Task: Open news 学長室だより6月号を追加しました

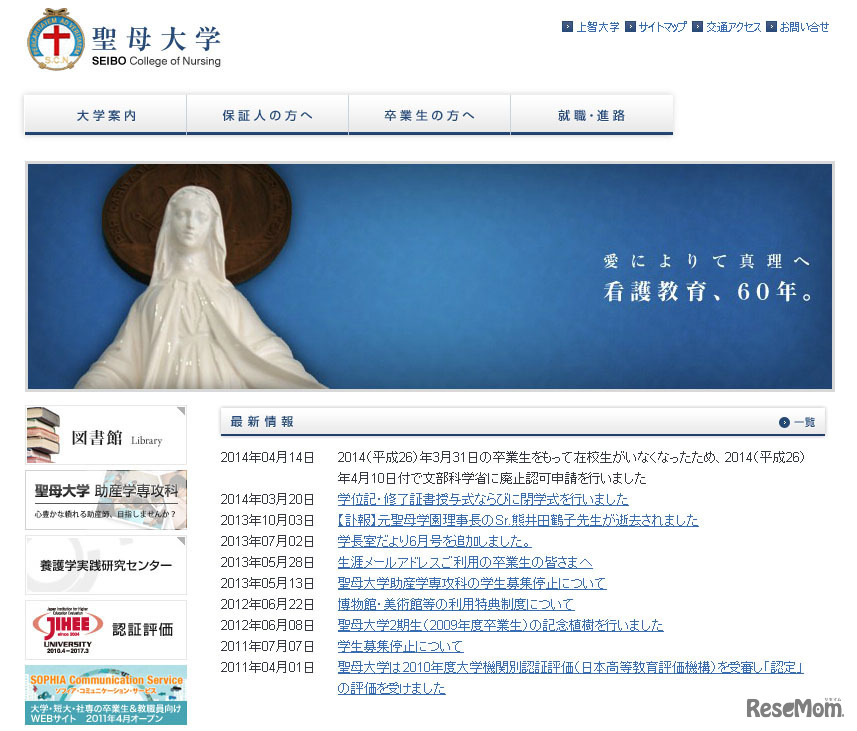Action: [434, 541]
